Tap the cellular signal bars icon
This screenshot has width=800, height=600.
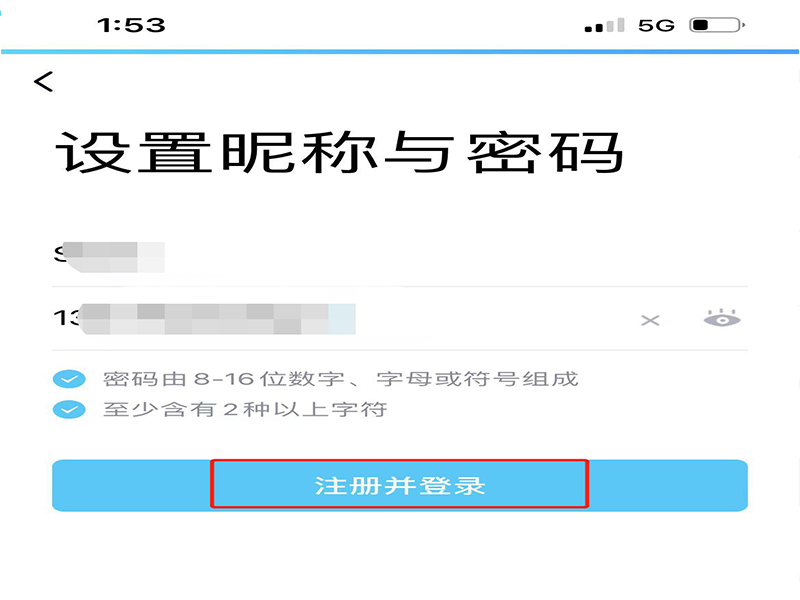point(605,25)
